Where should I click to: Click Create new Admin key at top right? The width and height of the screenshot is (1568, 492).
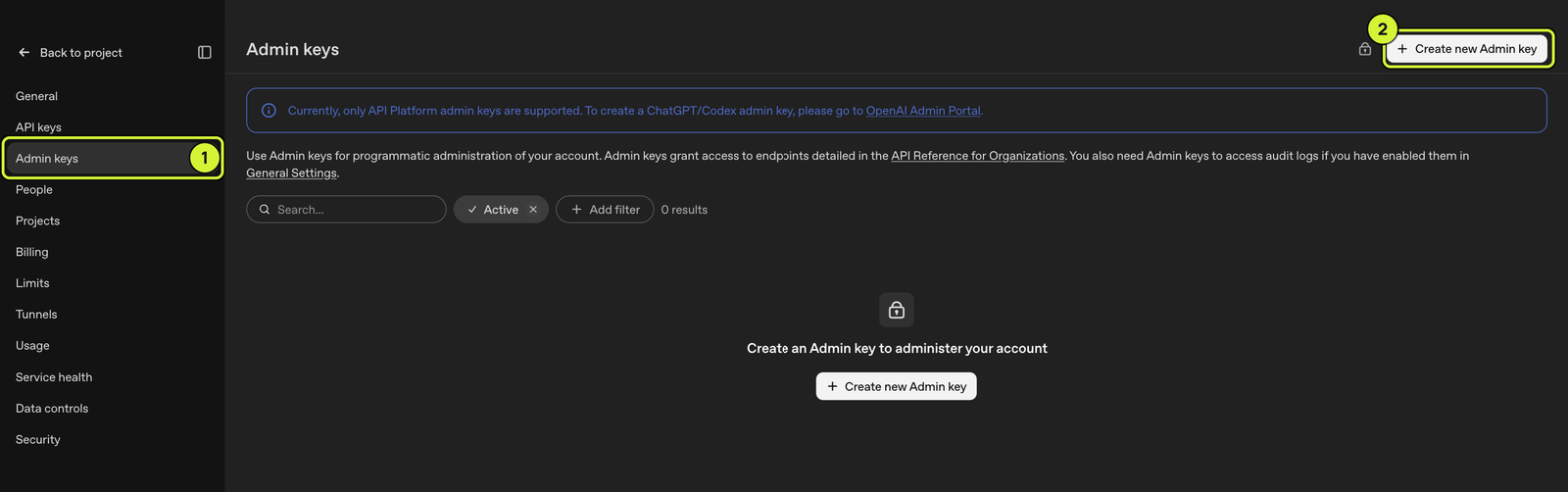[1467, 49]
